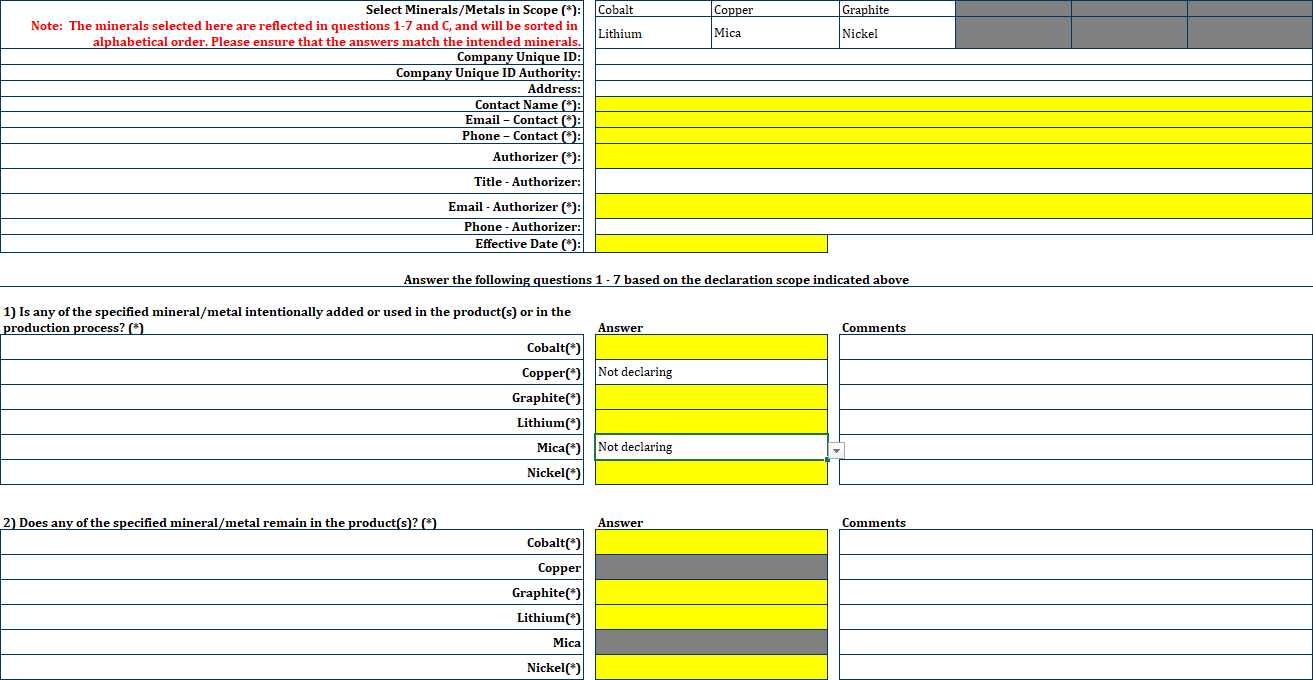Select the Authorizer name field
The width and height of the screenshot is (1313, 680).
[x=953, y=156]
